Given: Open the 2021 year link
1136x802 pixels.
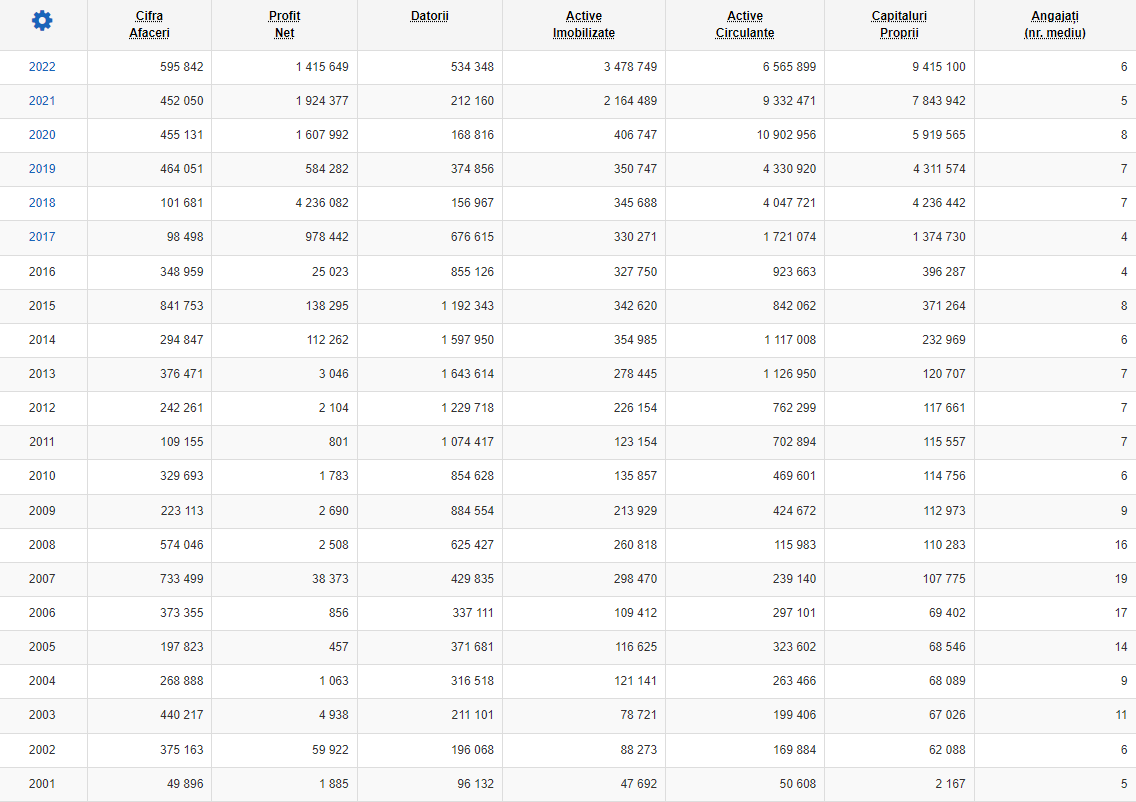Looking at the screenshot, I should coord(42,101).
